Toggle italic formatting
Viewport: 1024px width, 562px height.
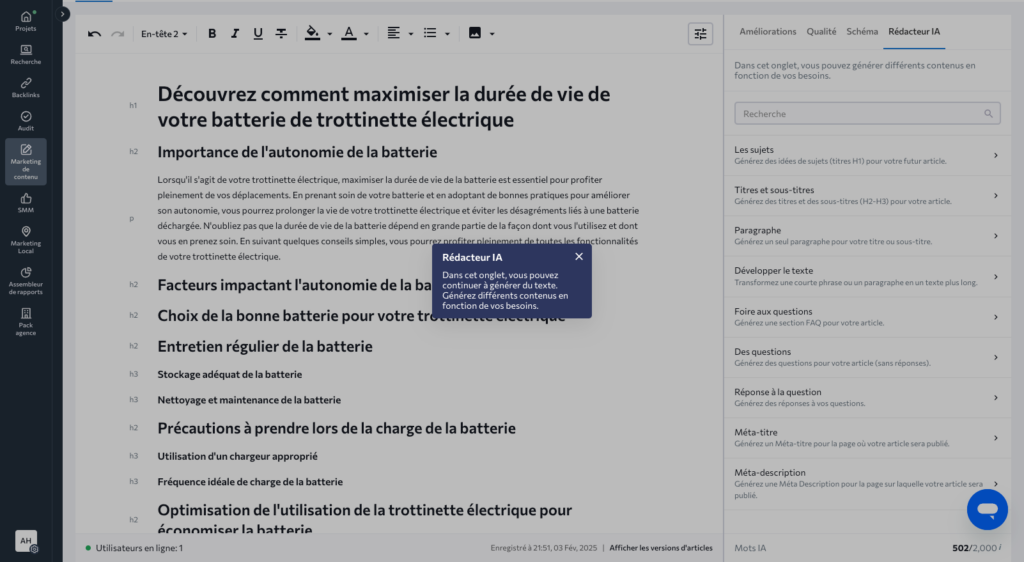234,34
